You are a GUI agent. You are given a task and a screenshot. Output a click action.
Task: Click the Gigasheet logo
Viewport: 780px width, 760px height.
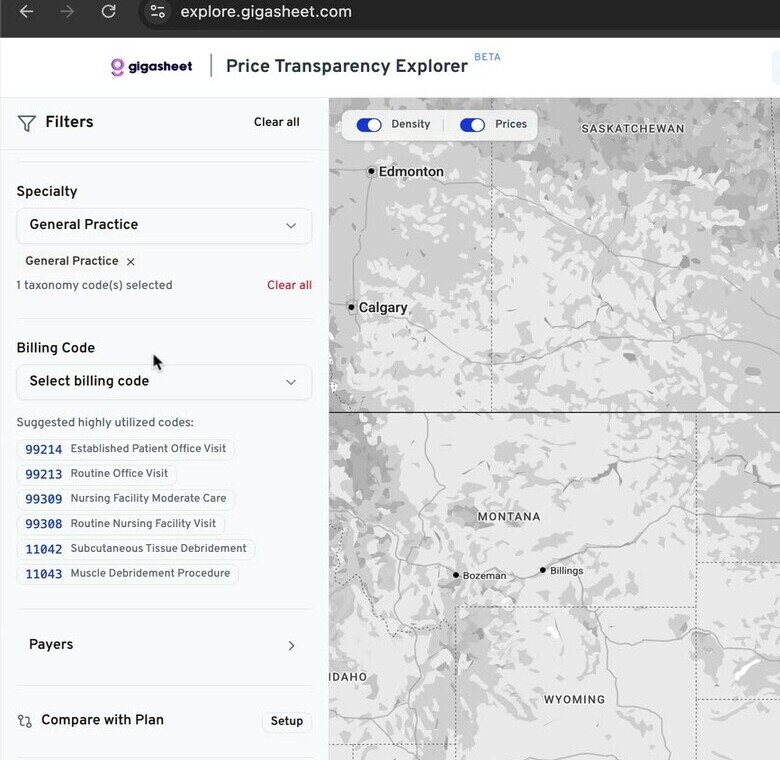[151, 66]
